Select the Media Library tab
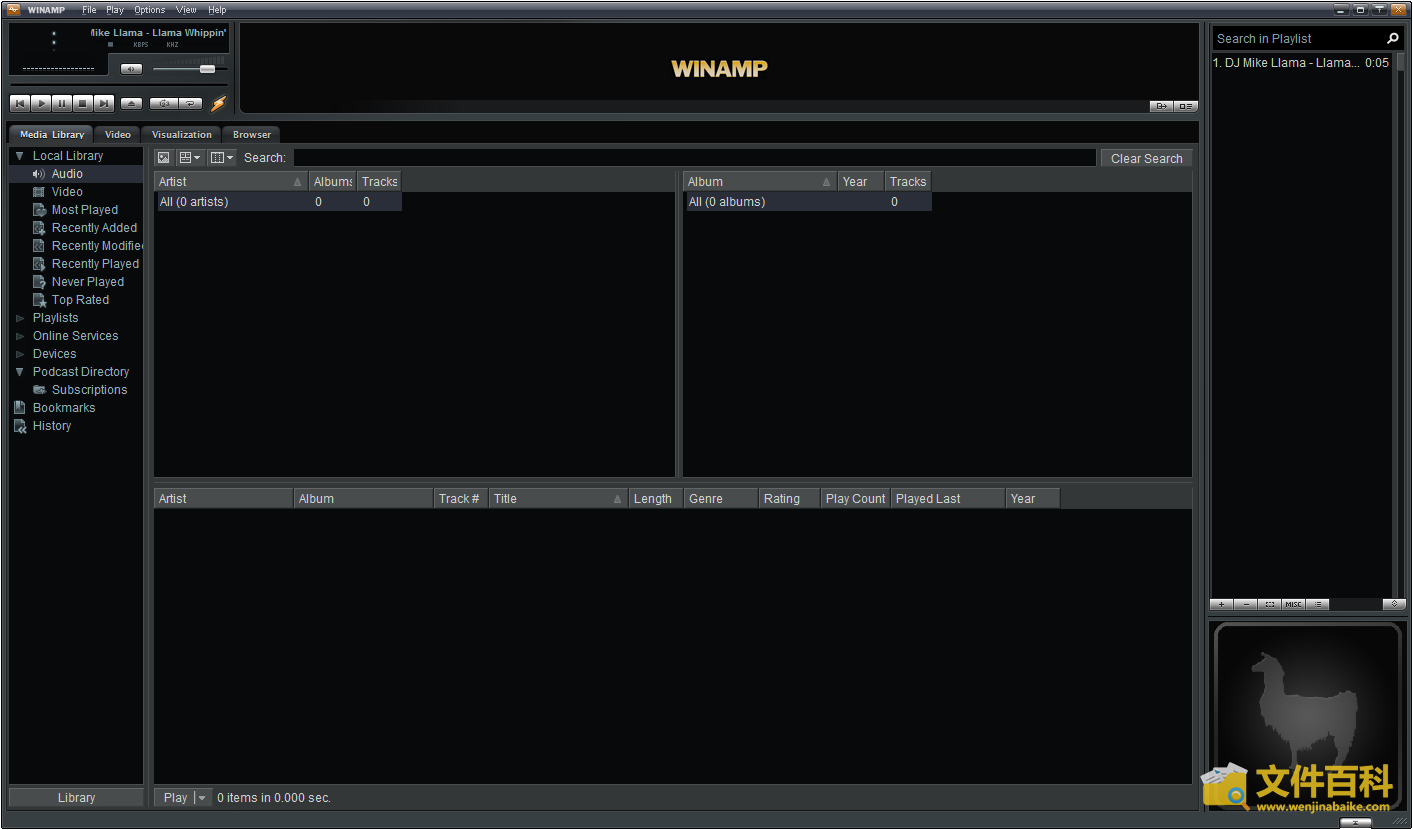Screen dimensions: 1413x830 click(52, 134)
